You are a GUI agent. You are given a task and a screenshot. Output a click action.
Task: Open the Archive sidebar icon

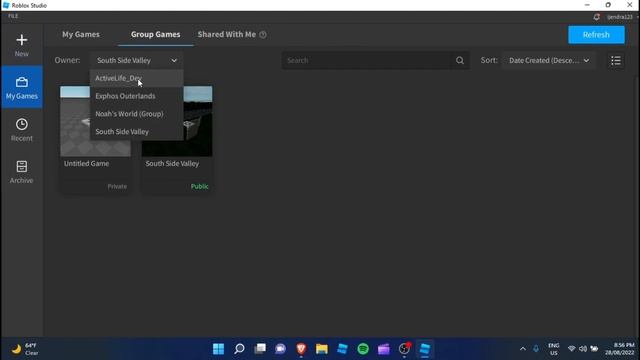click(22, 167)
